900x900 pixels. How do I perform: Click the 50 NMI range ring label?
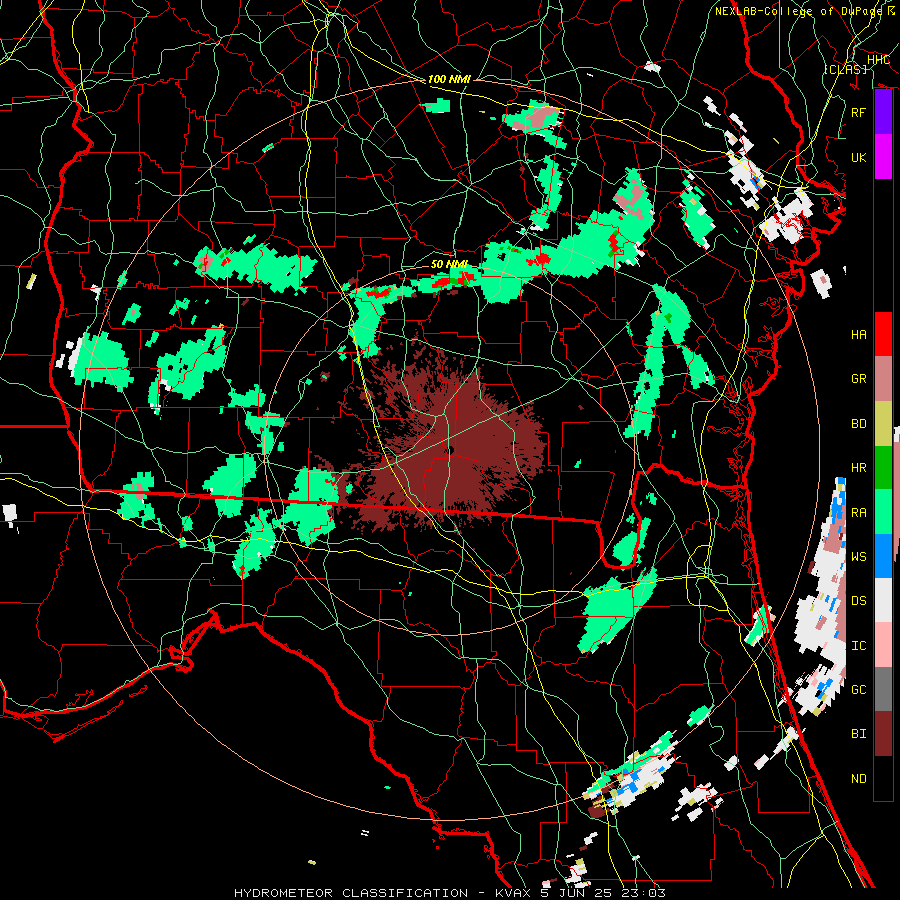pyautogui.click(x=449, y=264)
